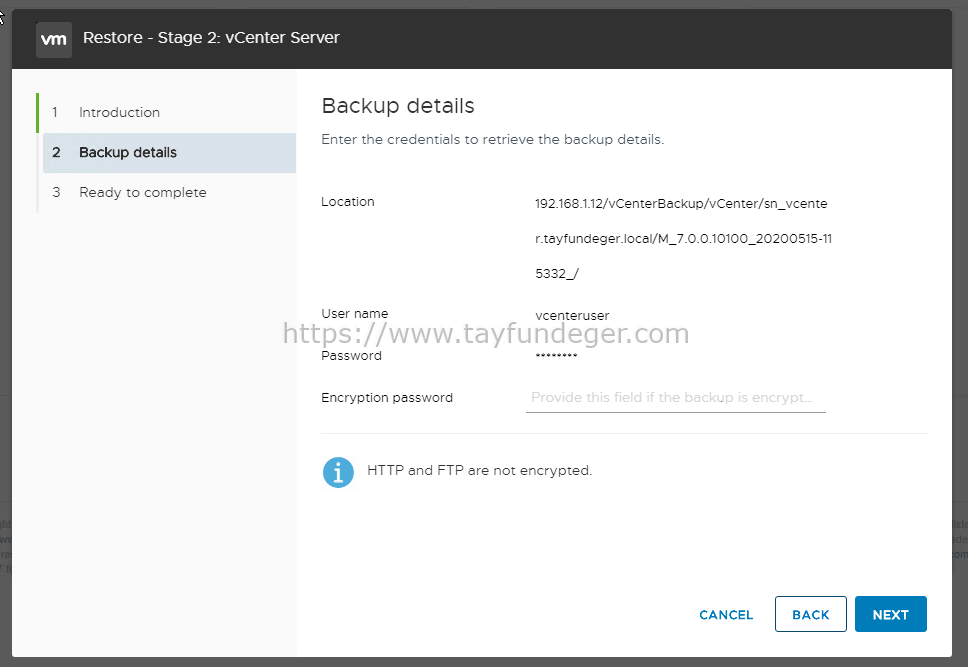This screenshot has width=968, height=667.
Task: Click the Encryption password field
Action: click(x=675, y=398)
